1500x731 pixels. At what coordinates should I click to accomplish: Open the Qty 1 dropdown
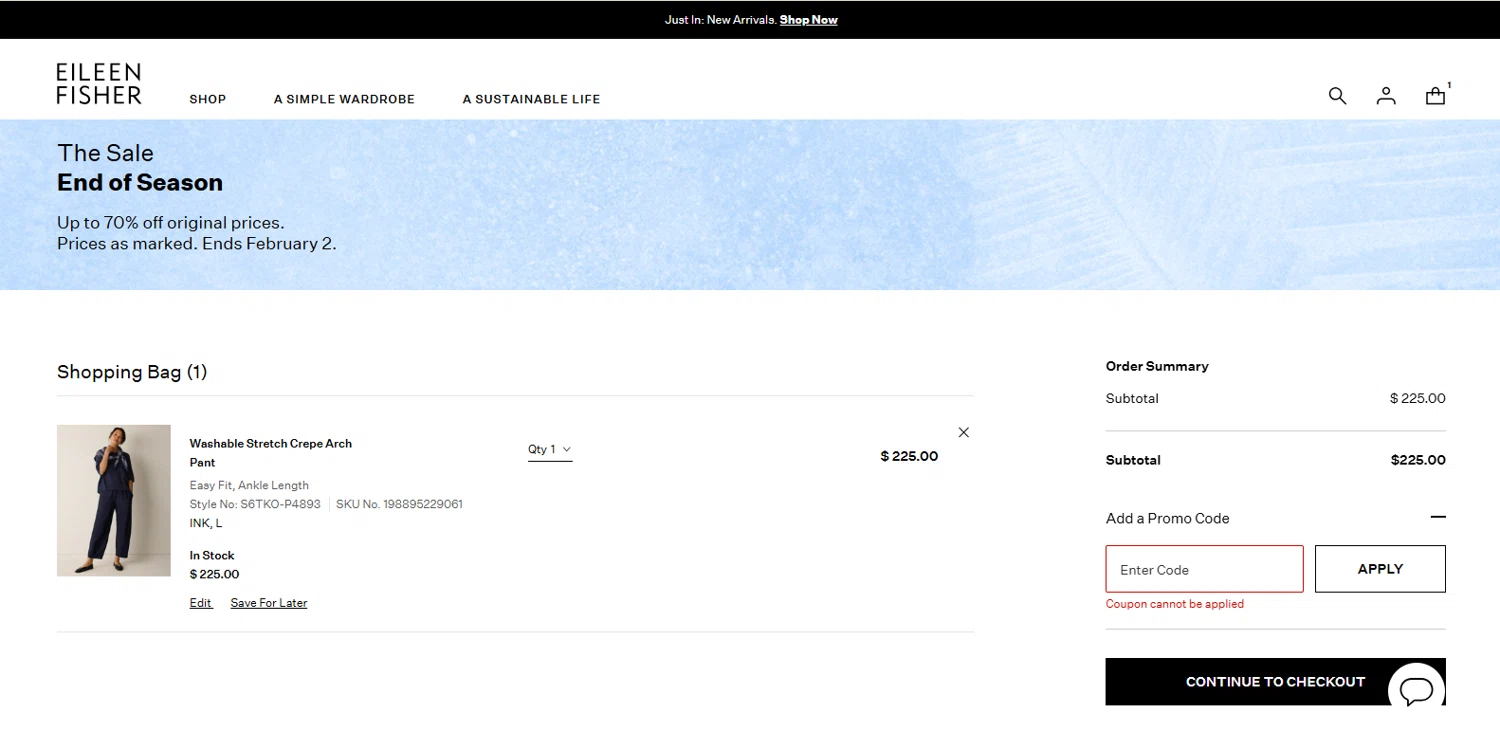coord(550,450)
